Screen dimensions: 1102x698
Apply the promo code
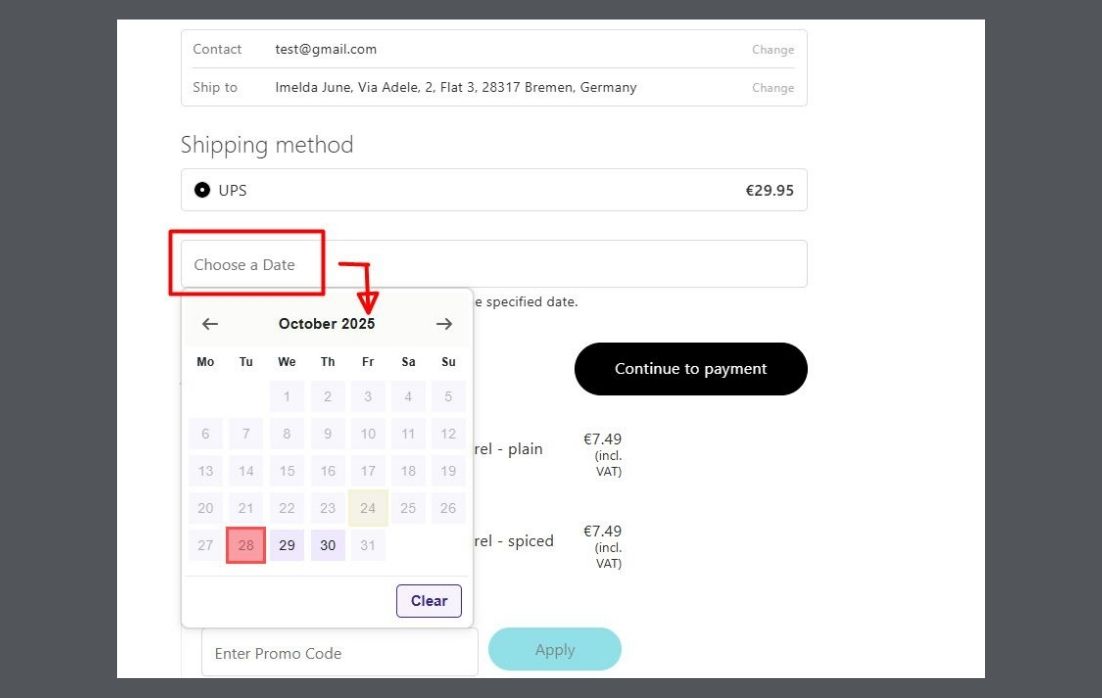554,650
